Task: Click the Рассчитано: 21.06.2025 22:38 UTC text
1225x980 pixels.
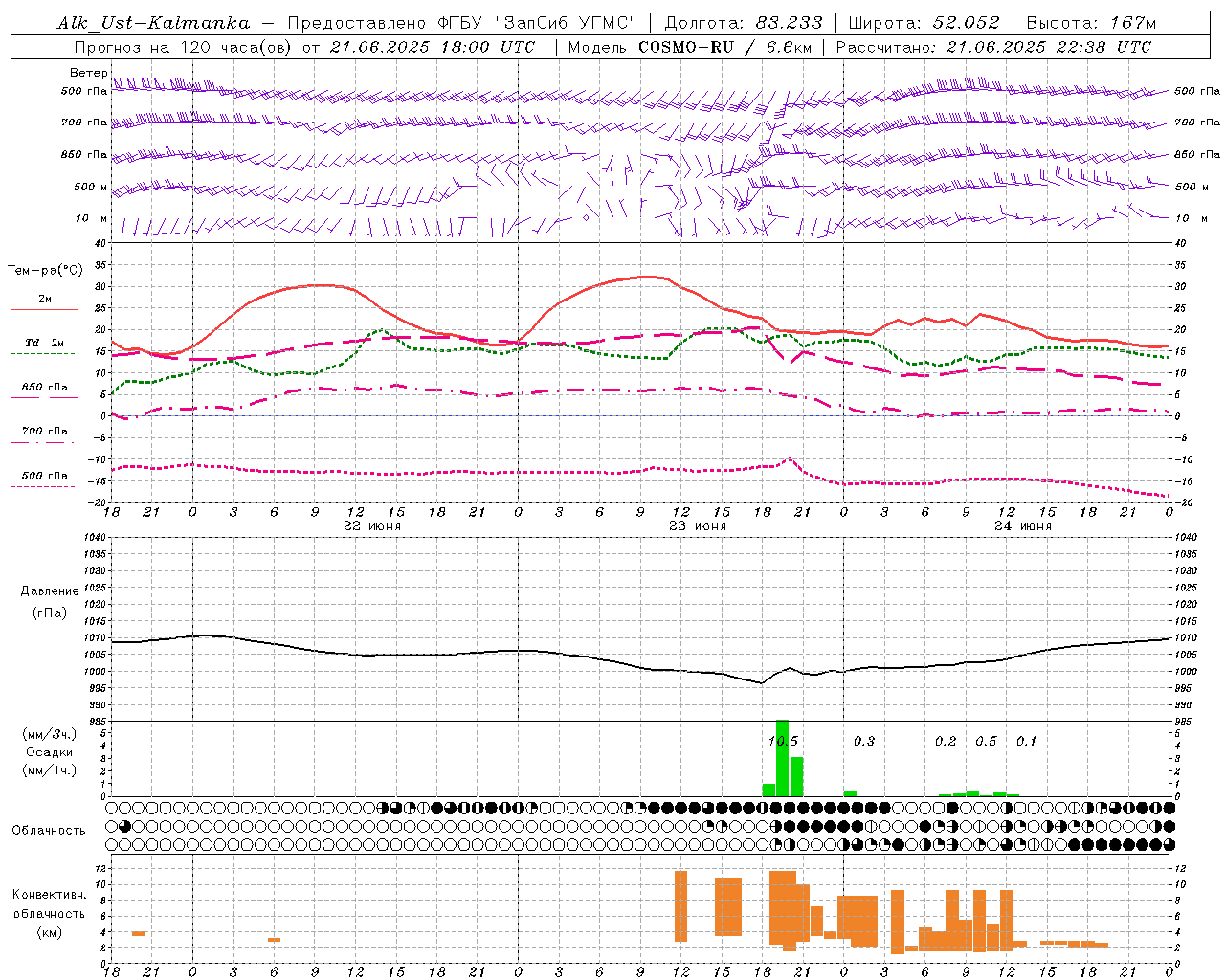Action: click(x=993, y=47)
